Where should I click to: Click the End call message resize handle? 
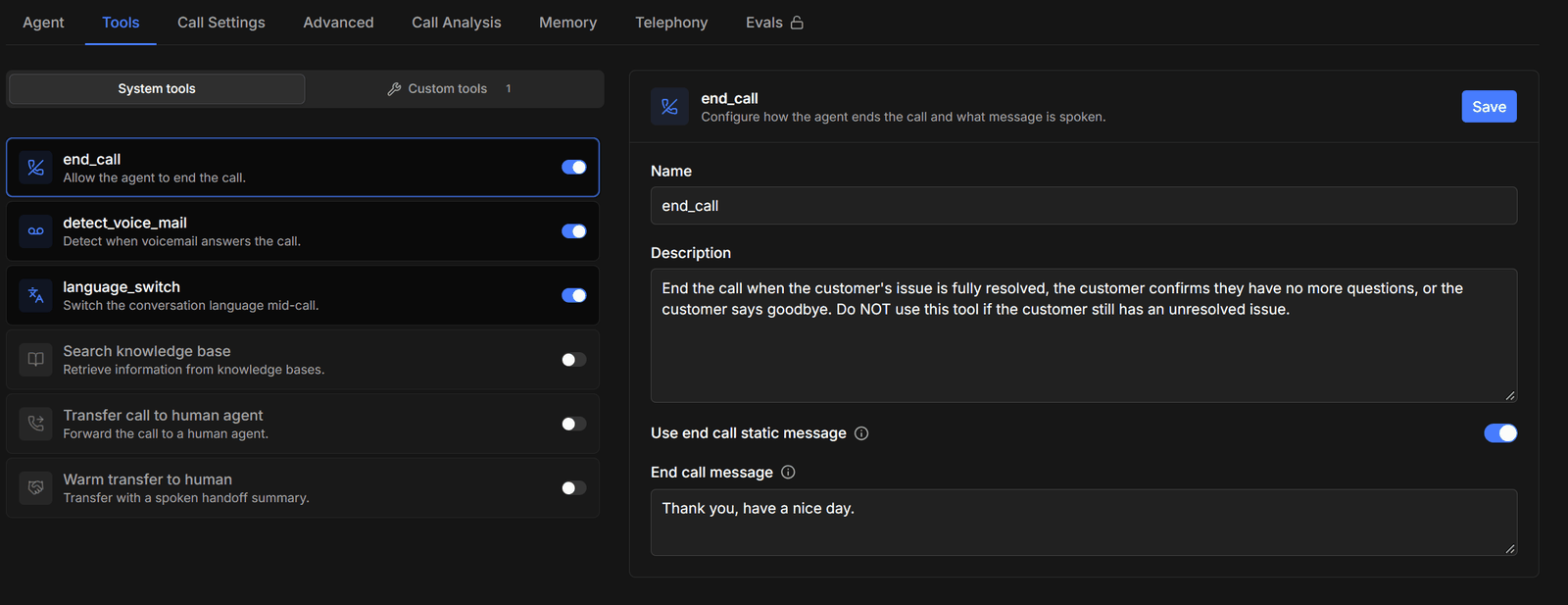1510,549
